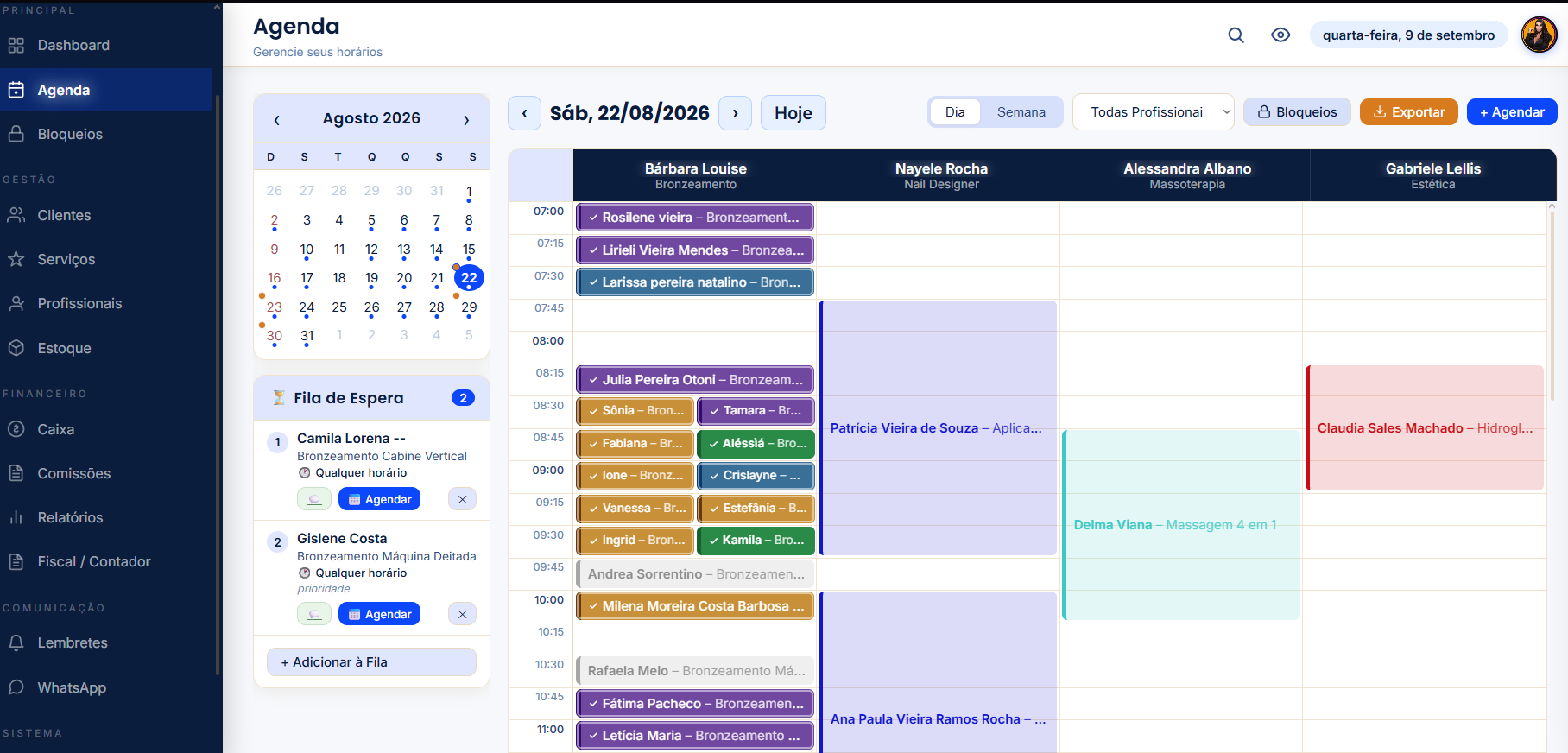The image size is (1568, 753).
Task: Click the notify icon for Camila Lorena
Action: pos(314,499)
